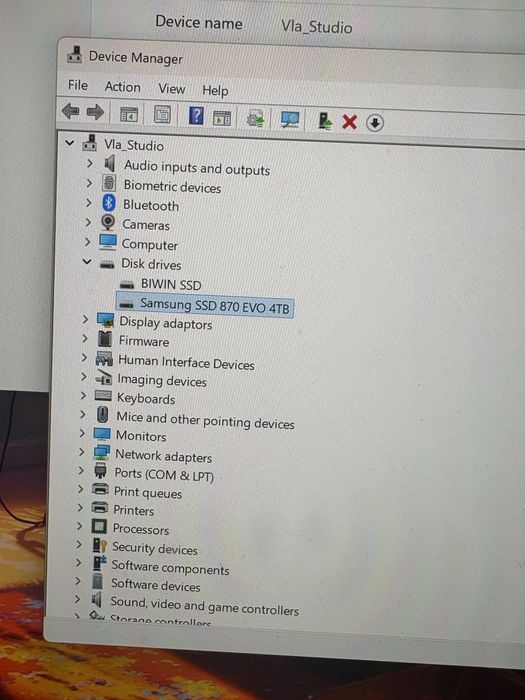This screenshot has height=700, width=525.
Task: Expand the Display adaptors chevron
Action: [85, 319]
